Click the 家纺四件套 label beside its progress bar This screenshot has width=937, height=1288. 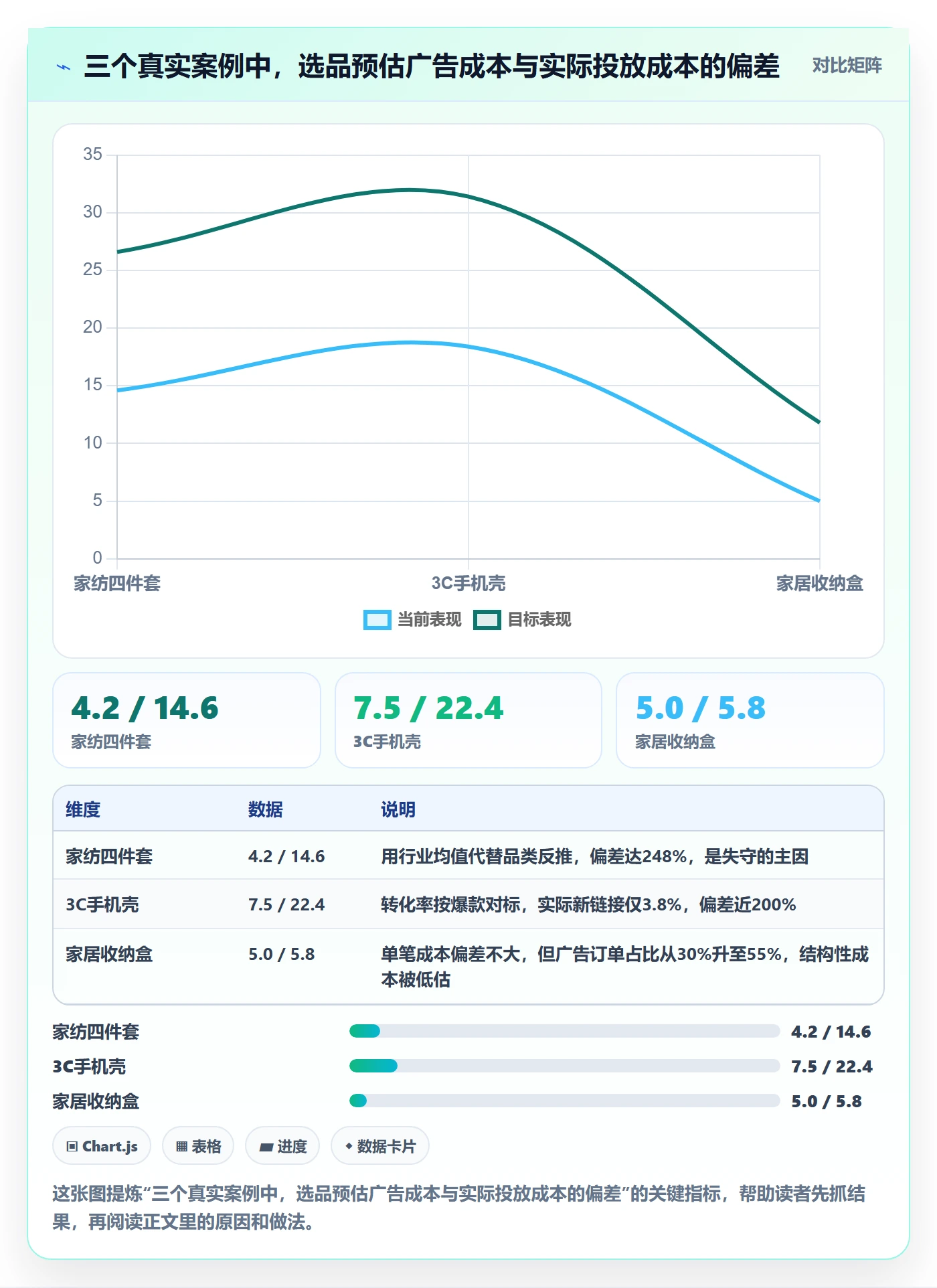pyautogui.click(x=96, y=1032)
